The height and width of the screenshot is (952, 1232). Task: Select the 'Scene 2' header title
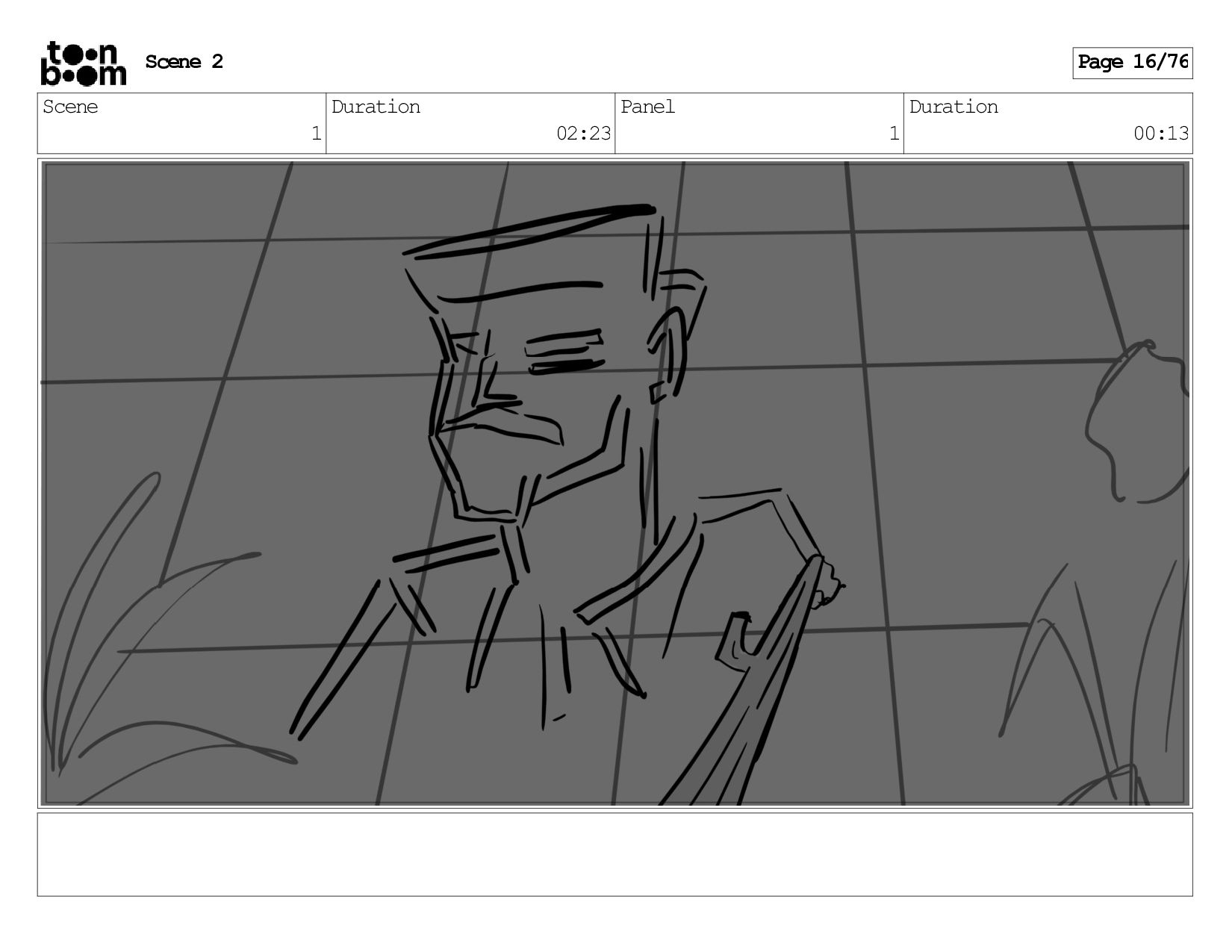coord(184,62)
